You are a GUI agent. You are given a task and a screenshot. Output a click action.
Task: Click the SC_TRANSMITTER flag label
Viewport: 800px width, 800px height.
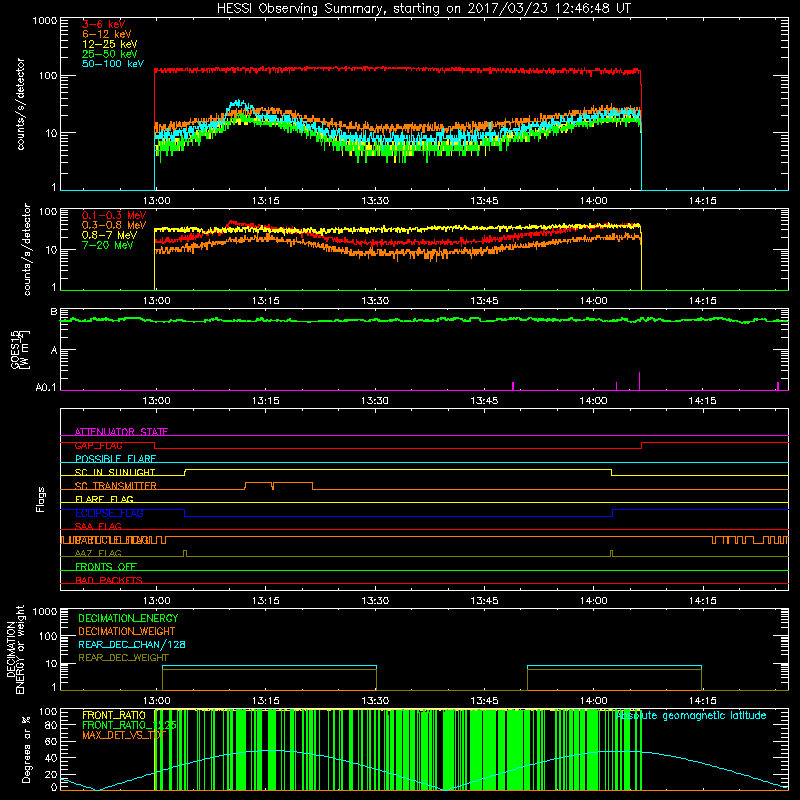coord(116,486)
